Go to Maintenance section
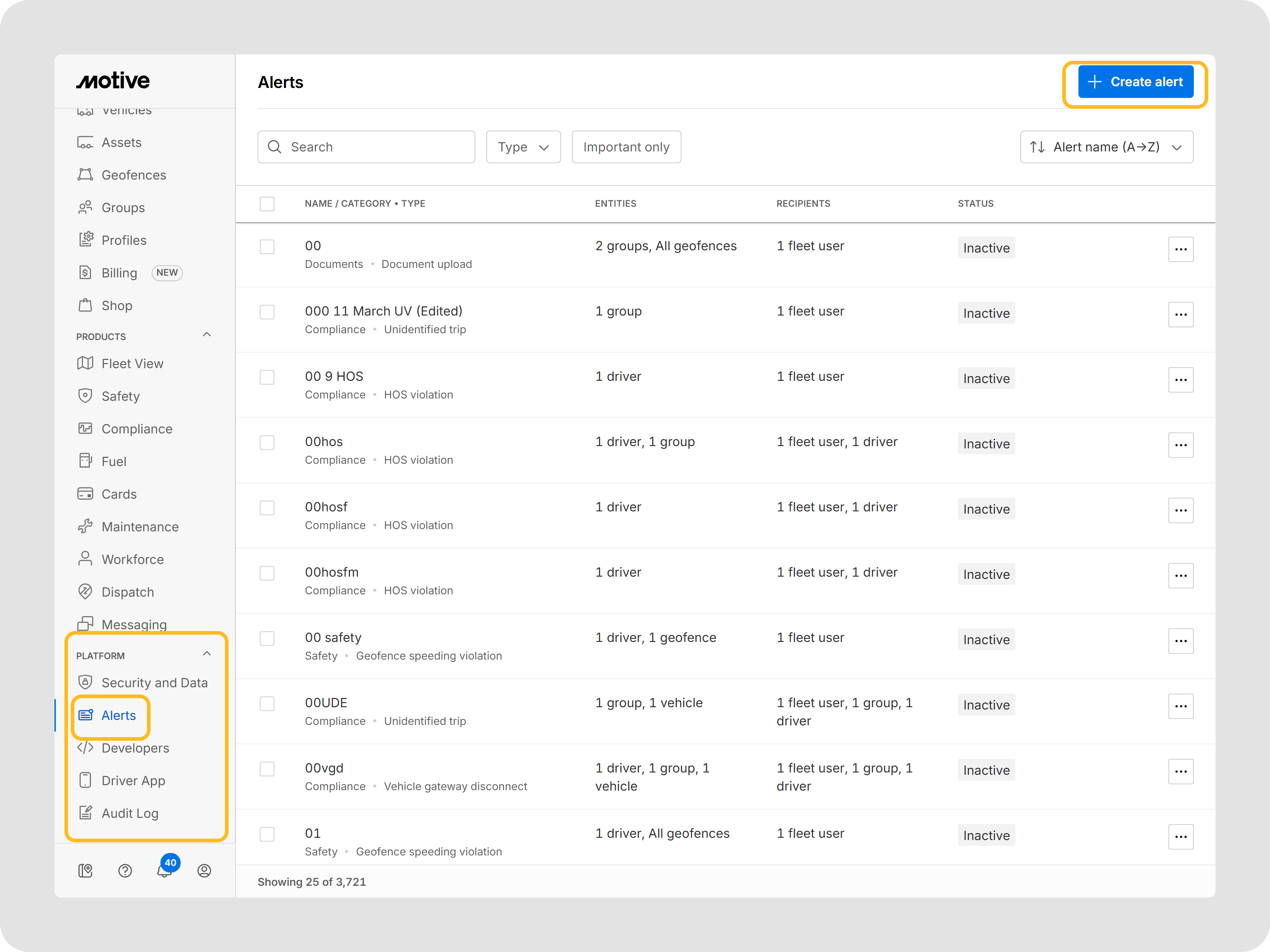Viewport: 1270px width, 952px height. 140,527
